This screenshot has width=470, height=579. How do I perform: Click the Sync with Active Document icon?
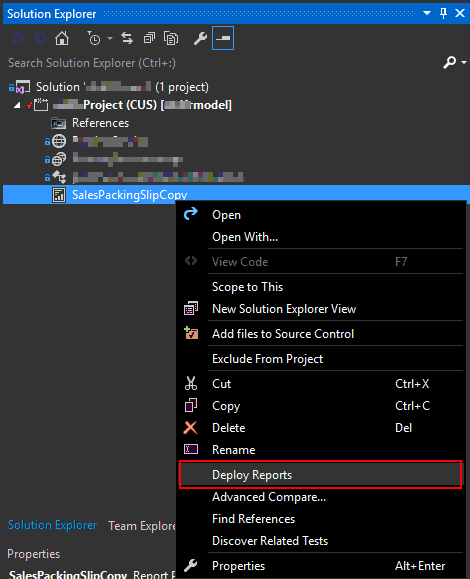click(127, 38)
